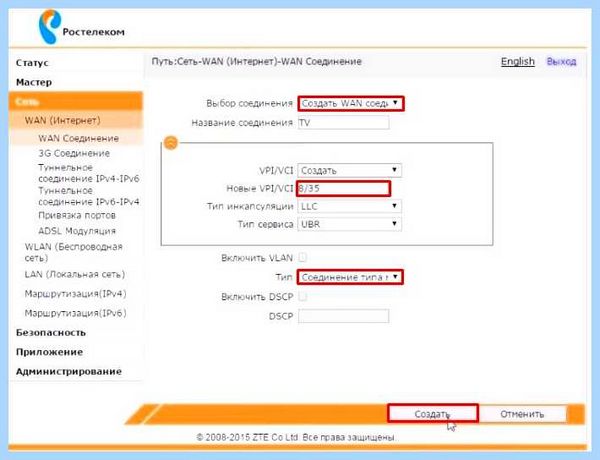
Task: Open the Статус menu
Action: (x=32, y=63)
